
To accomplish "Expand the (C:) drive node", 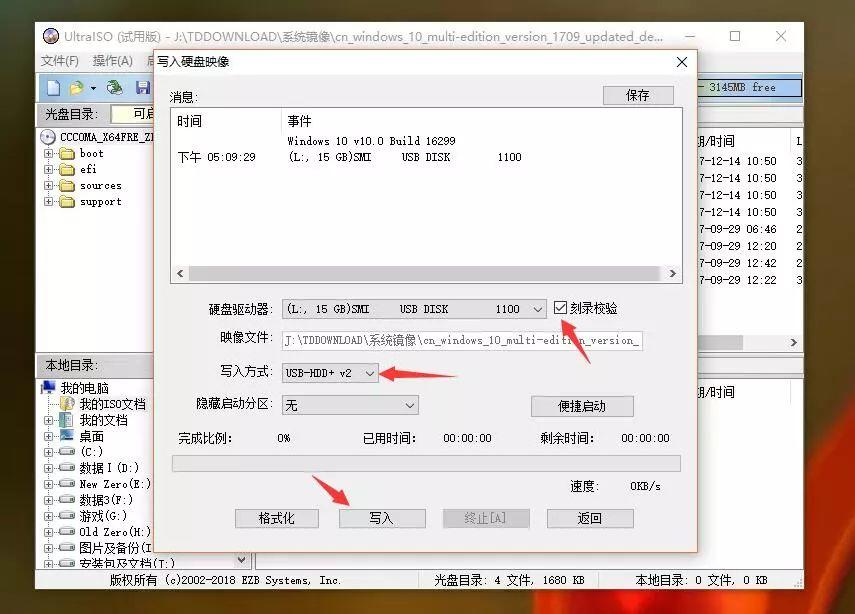I will [49, 452].
